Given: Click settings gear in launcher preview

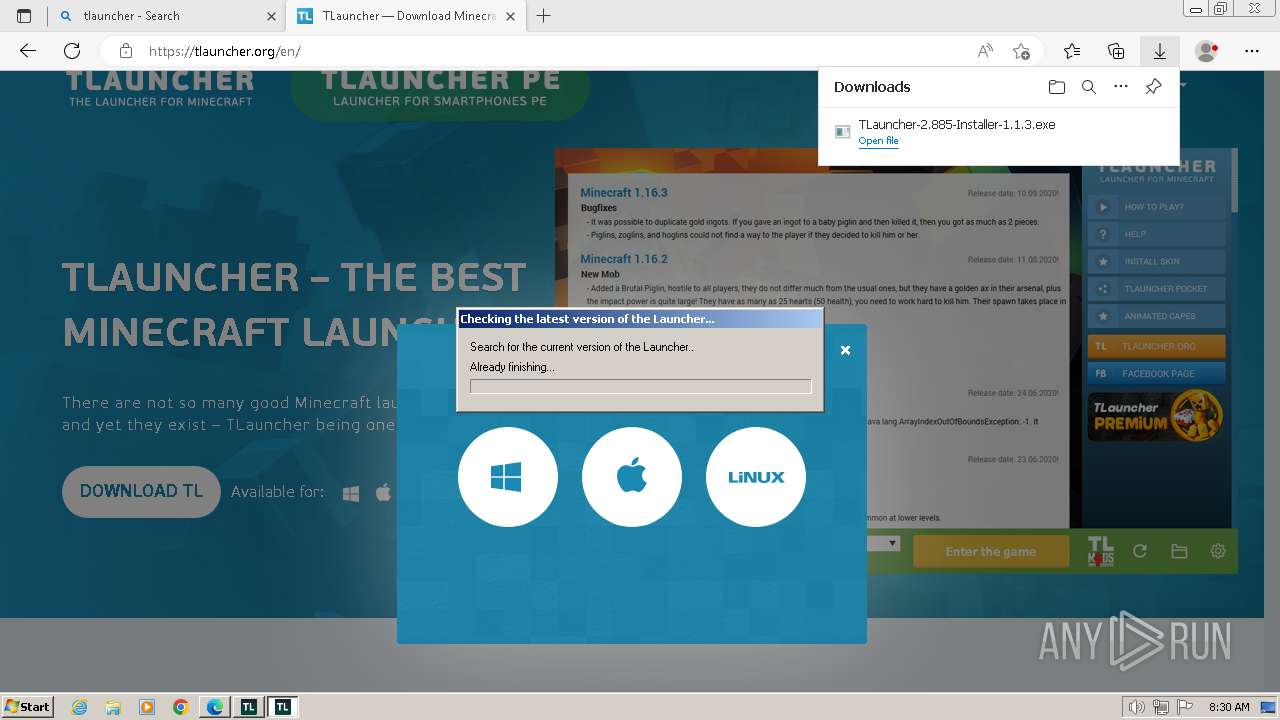Looking at the screenshot, I should click(x=1218, y=551).
